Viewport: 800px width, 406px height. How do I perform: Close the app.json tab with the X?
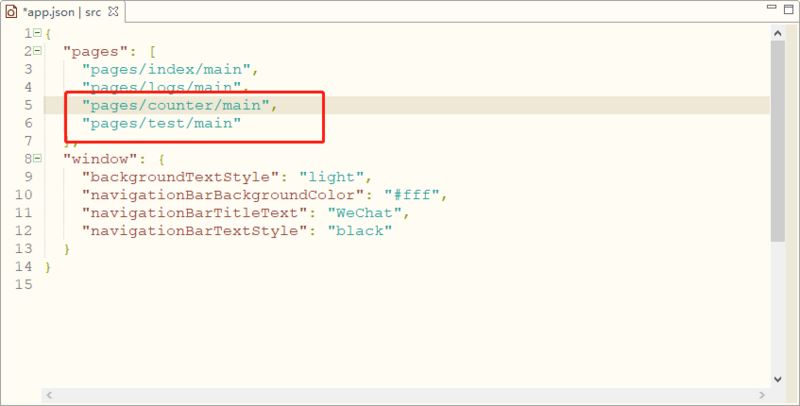click(113, 12)
